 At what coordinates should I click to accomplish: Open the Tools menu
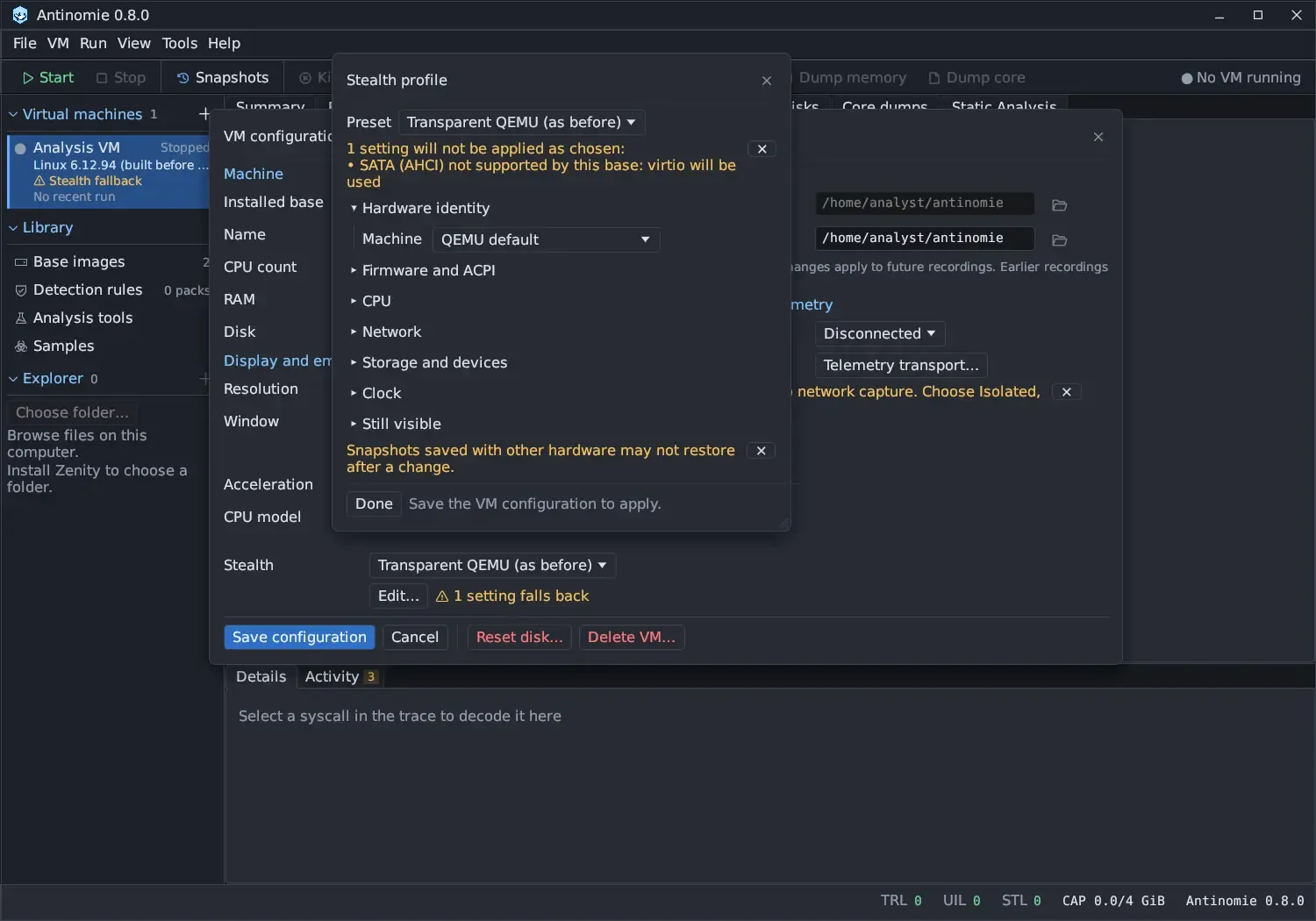(180, 44)
